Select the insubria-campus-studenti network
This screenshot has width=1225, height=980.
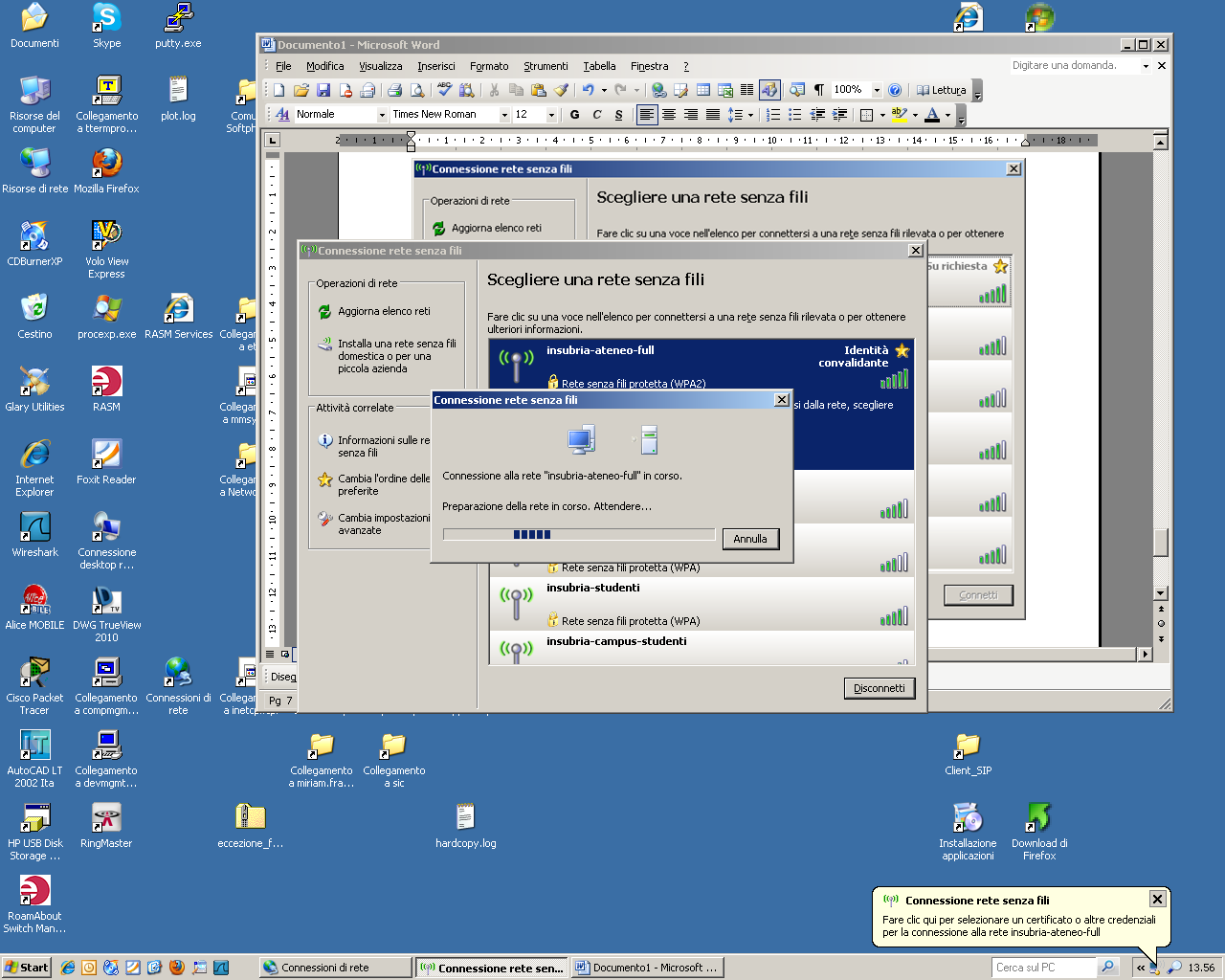tap(702, 648)
